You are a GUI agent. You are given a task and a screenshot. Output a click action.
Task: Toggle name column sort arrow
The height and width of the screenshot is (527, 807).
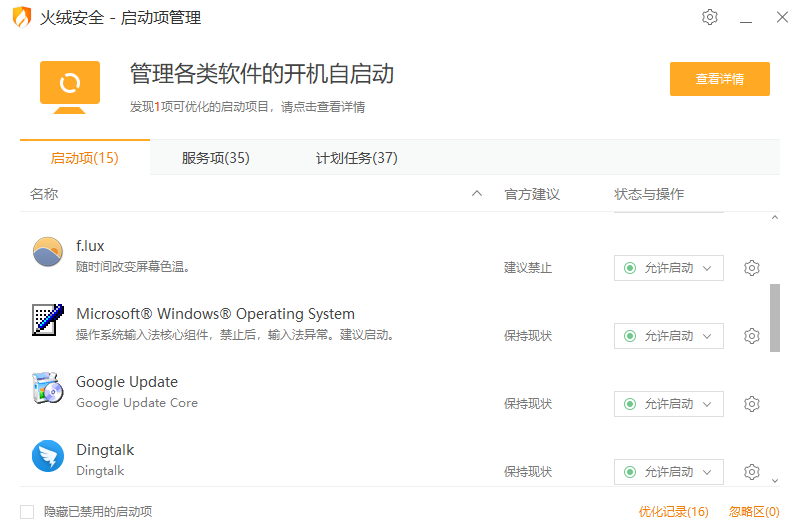(x=477, y=194)
